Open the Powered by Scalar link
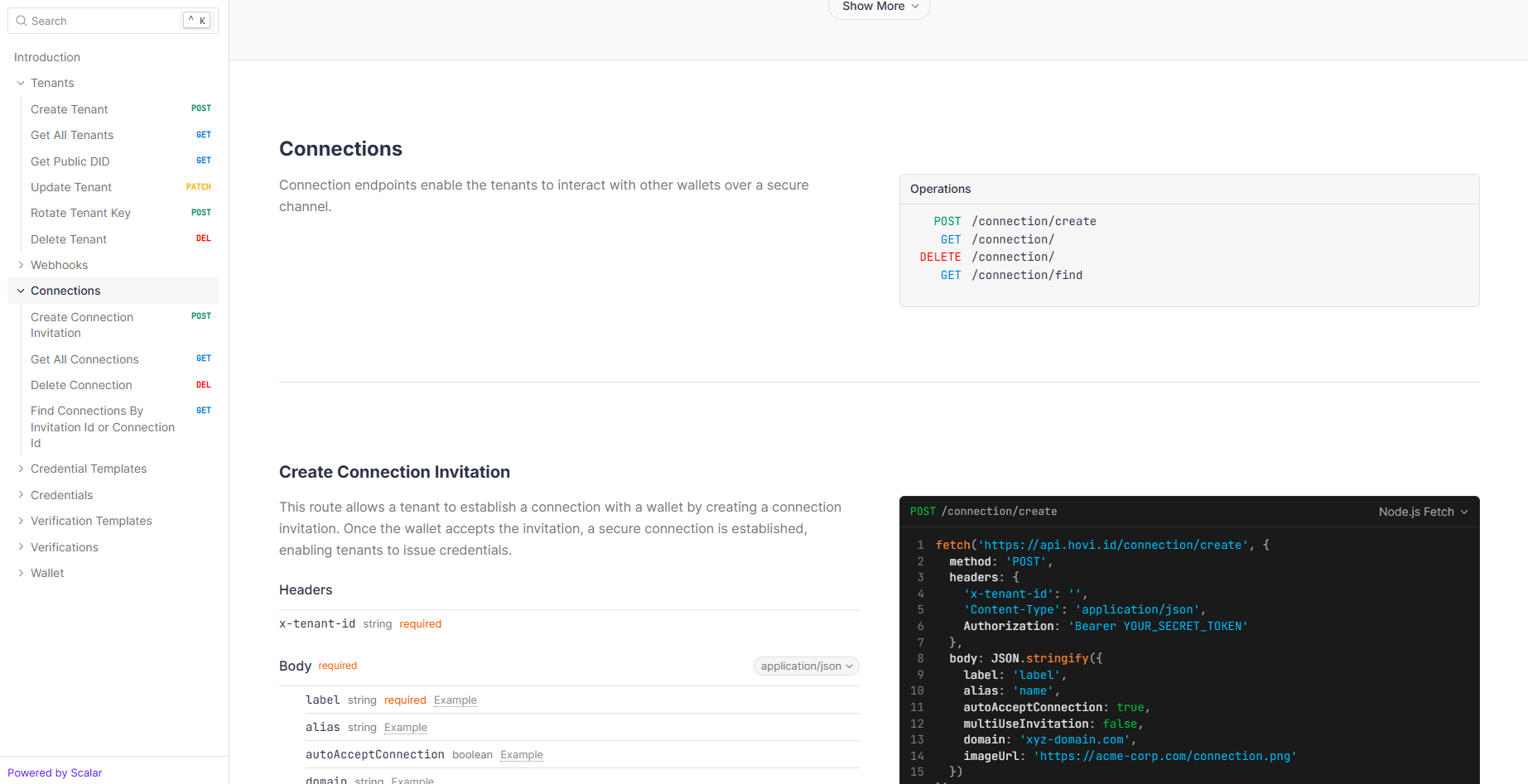1528x784 pixels. click(55, 772)
